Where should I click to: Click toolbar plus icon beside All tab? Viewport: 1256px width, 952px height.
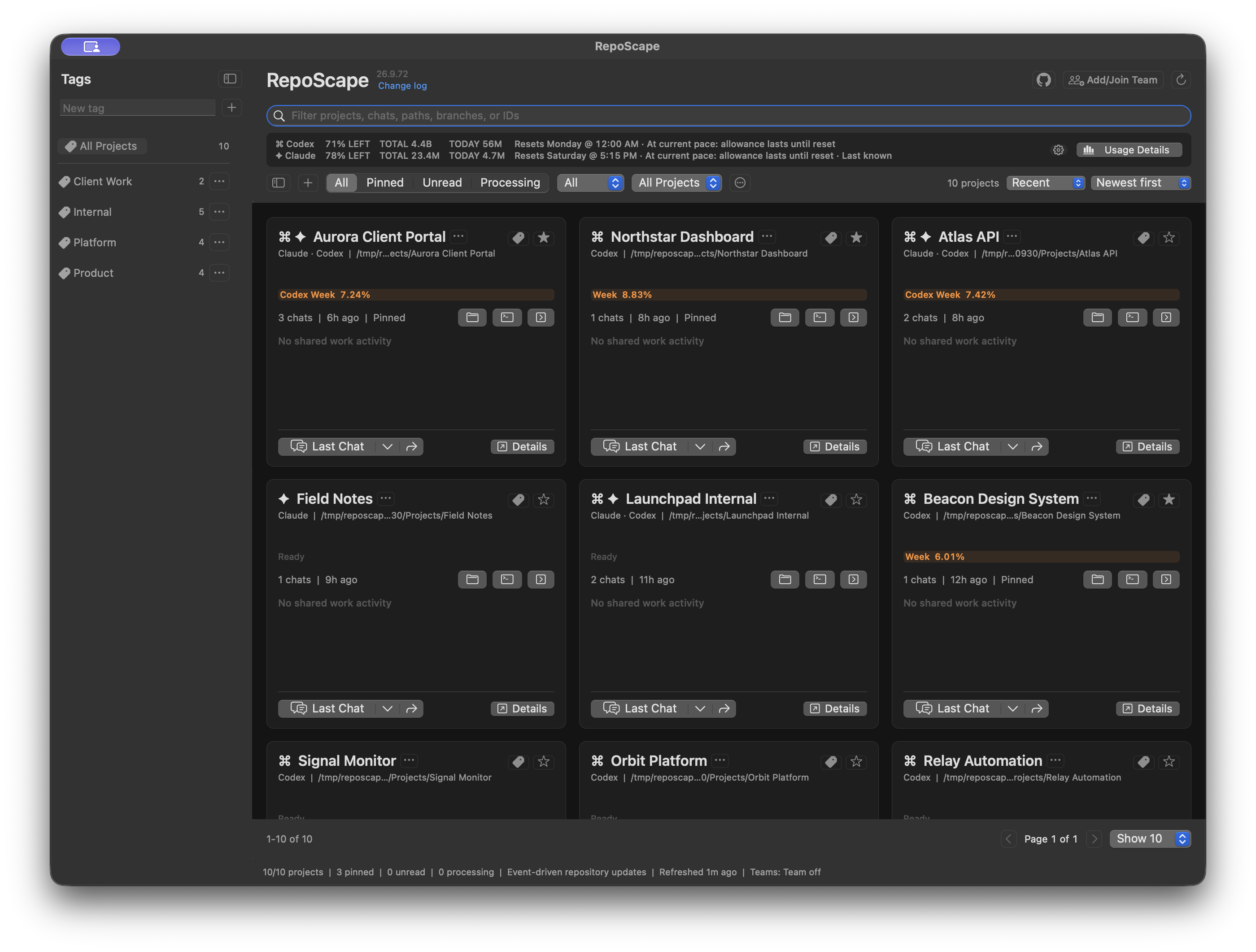[x=308, y=183]
